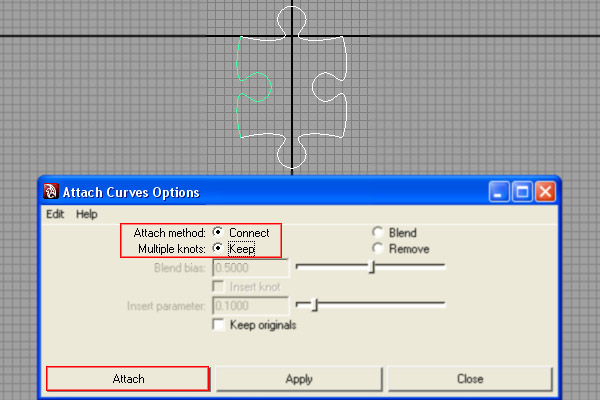Screen dimensions: 600x400
Task: Click the Apply button
Action: point(299,379)
